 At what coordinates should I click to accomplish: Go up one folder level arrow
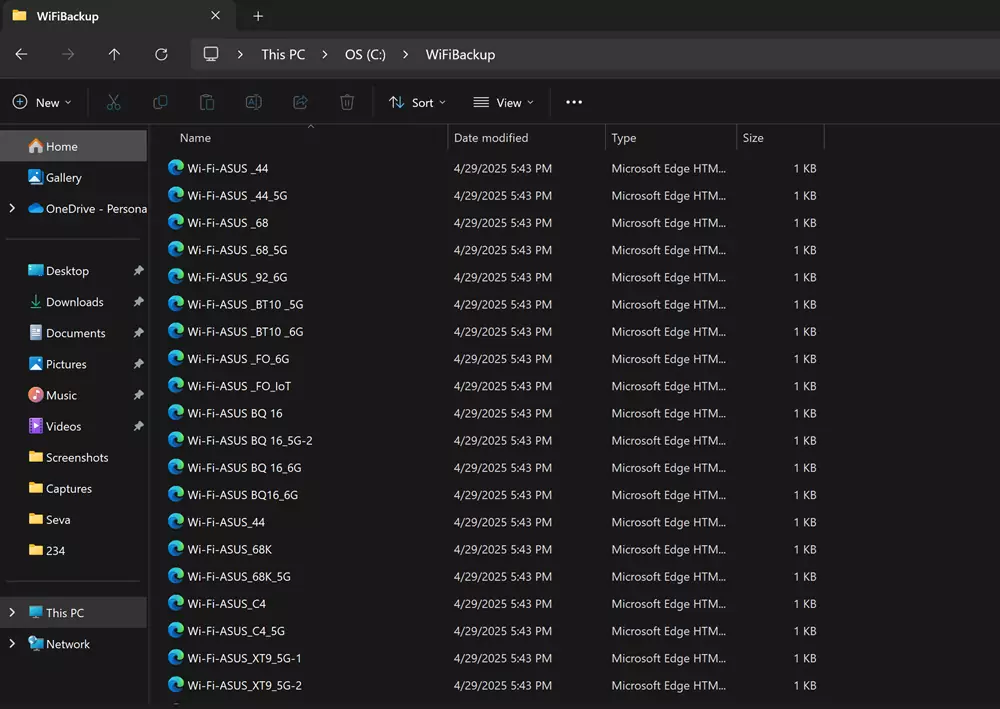coord(114,54)
